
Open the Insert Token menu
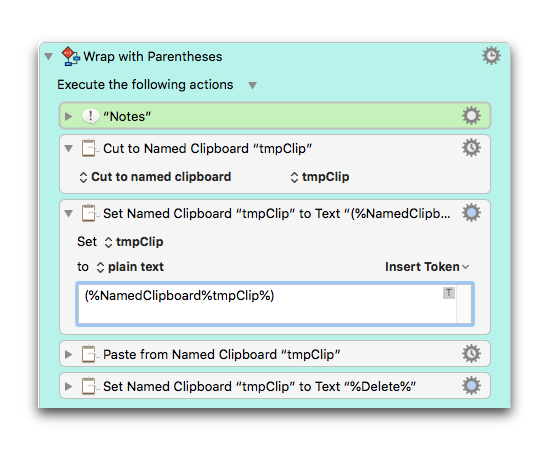coord(427,267)
